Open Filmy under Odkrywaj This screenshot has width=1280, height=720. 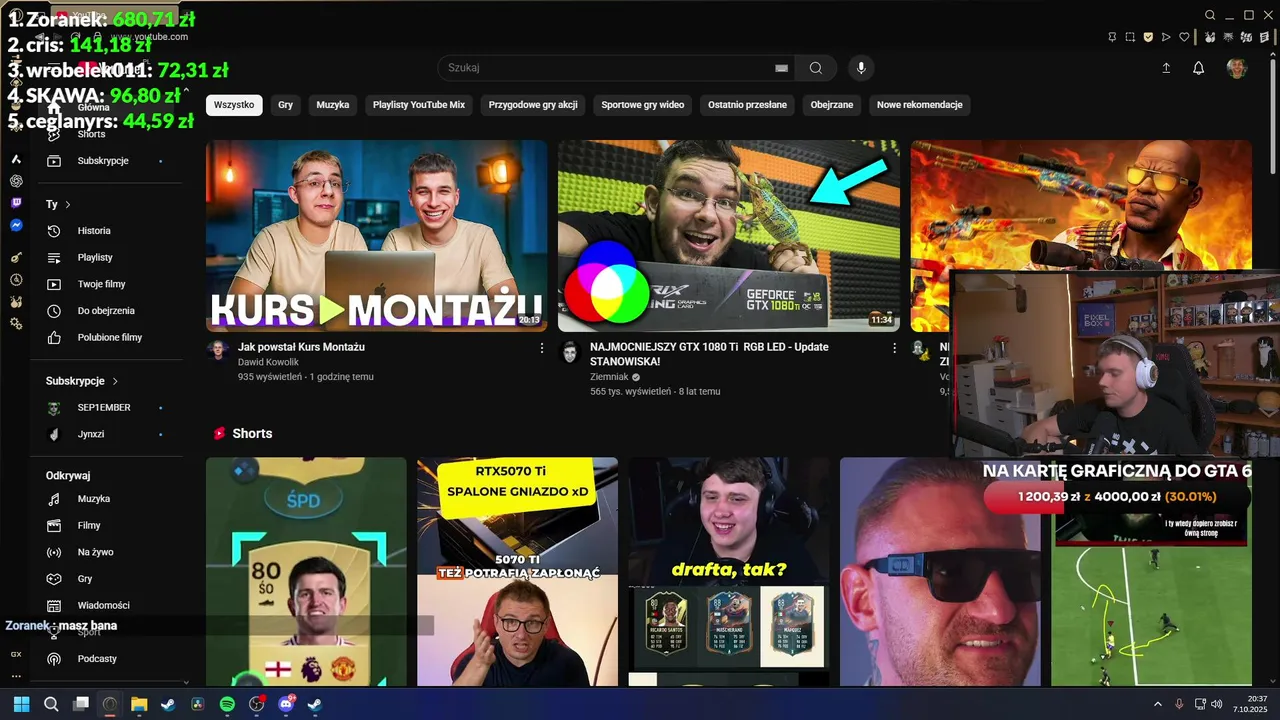tap(106, 525)
